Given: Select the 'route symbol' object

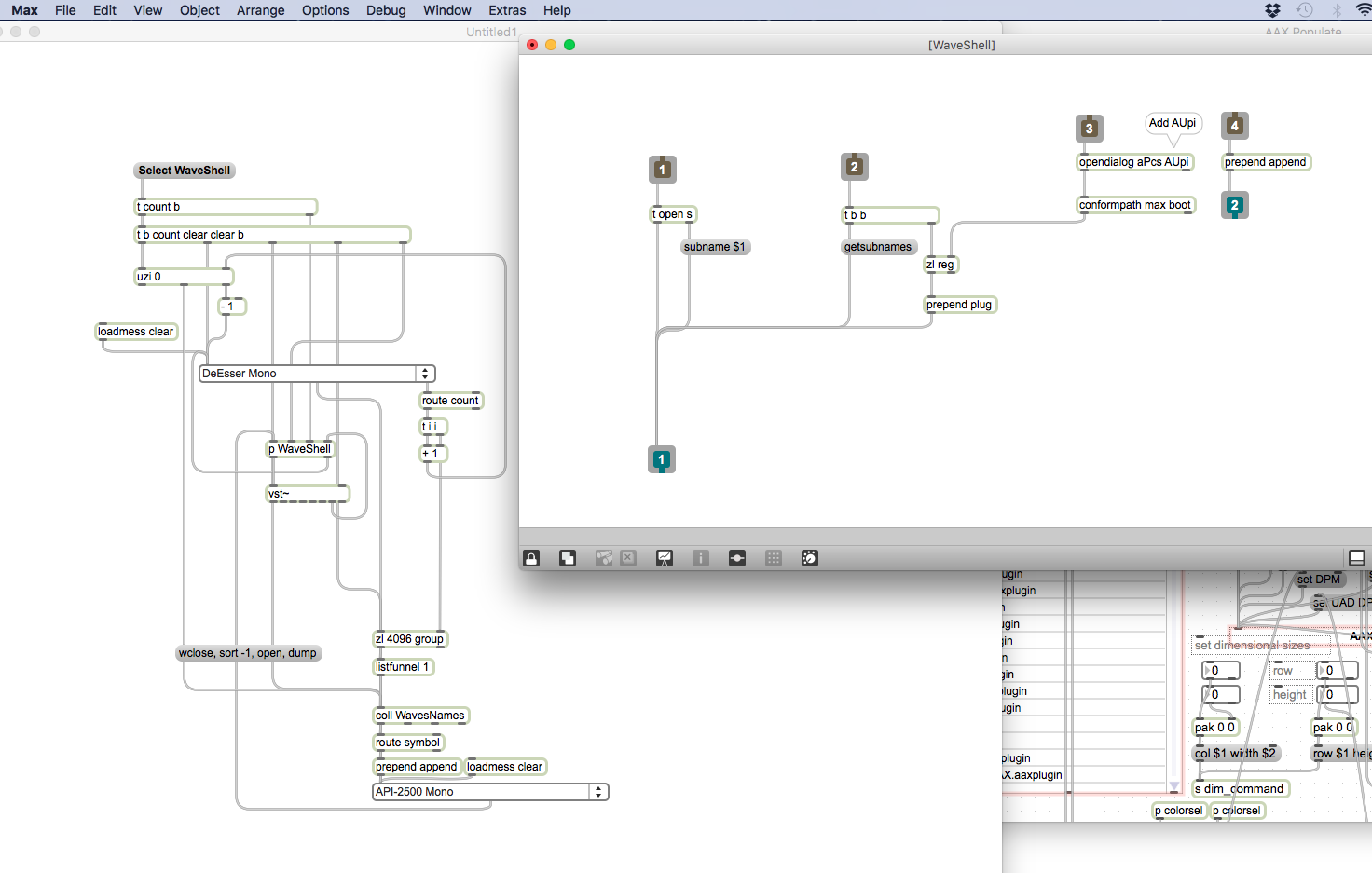Looking at the screenshot, I should [x=408, y=743].
